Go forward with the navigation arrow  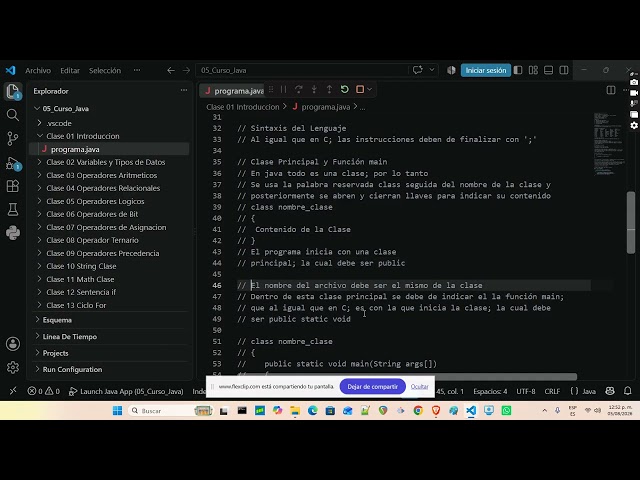[x=186, y=70]
